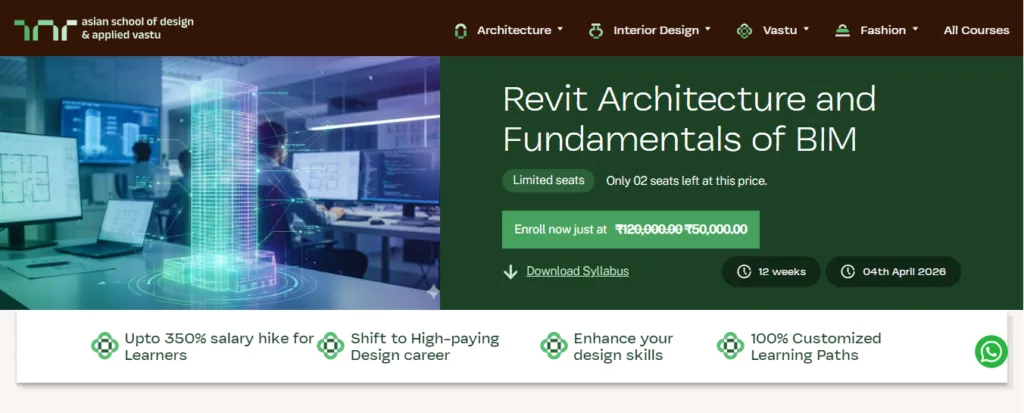Expand the Architecture dropdown arrow
Screen dimensions: 1024x413
[560, 29]
